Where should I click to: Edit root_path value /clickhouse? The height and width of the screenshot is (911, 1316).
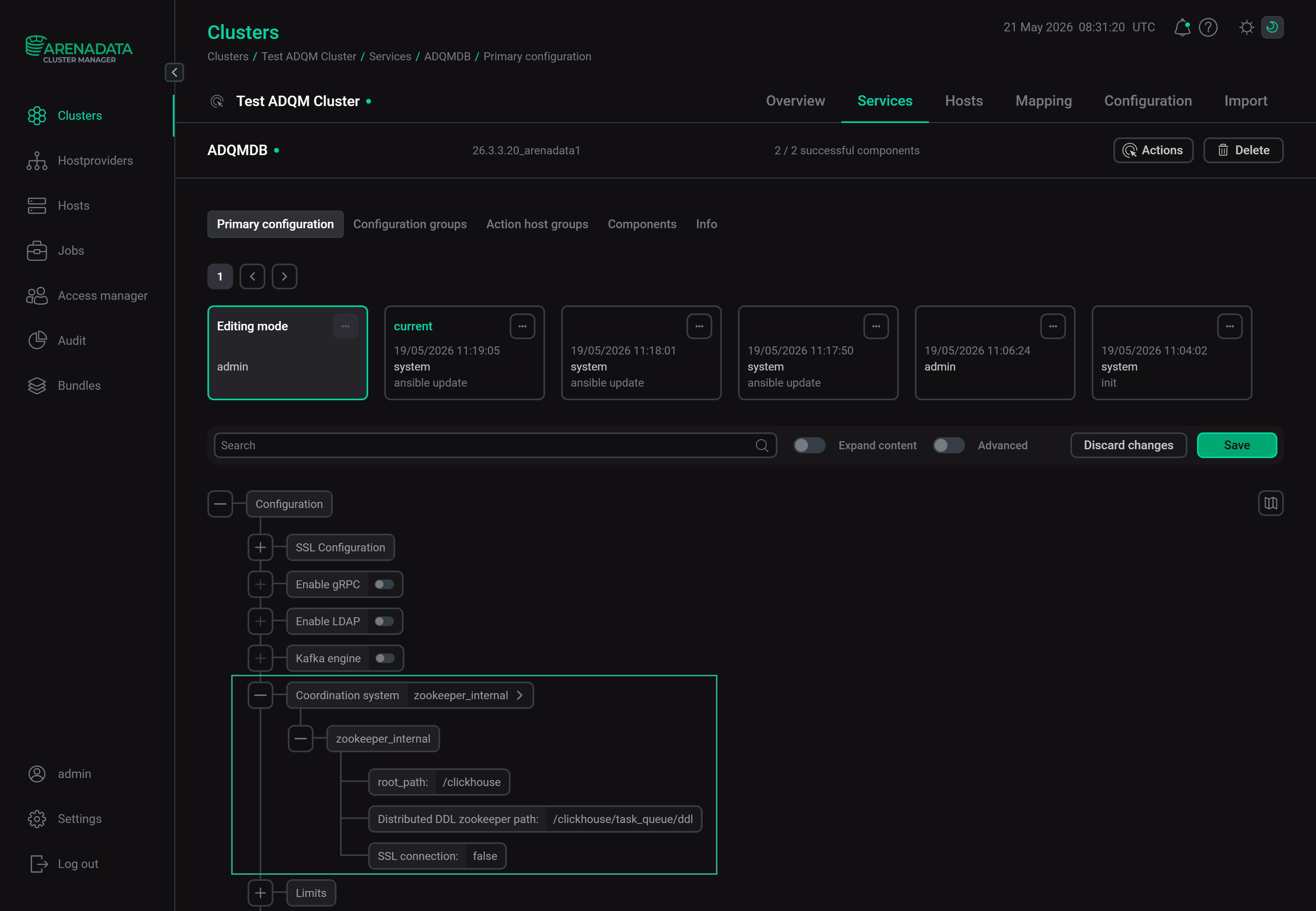471,782
